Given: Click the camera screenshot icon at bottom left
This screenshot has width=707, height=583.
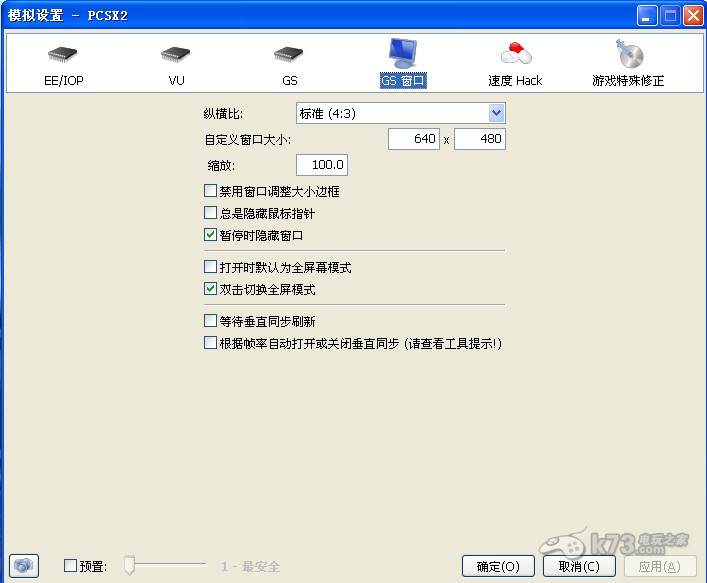Looking at the screenshot, I should tap(24, 565).
